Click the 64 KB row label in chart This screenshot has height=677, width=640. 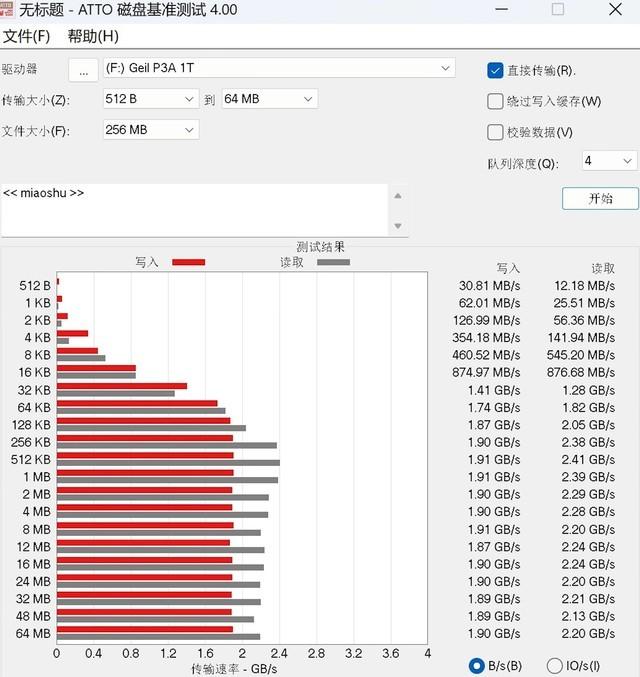[x=34, y=407]
